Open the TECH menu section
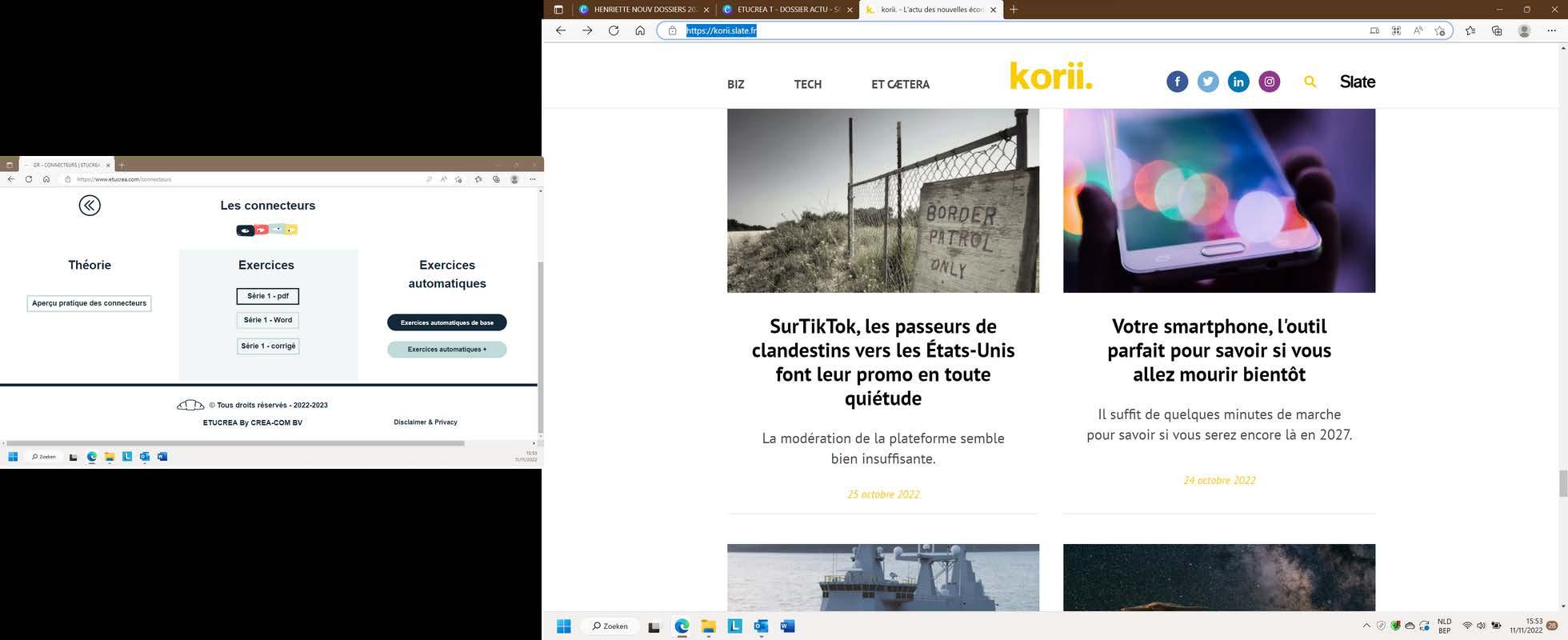1568x640 pixels. 808,84
